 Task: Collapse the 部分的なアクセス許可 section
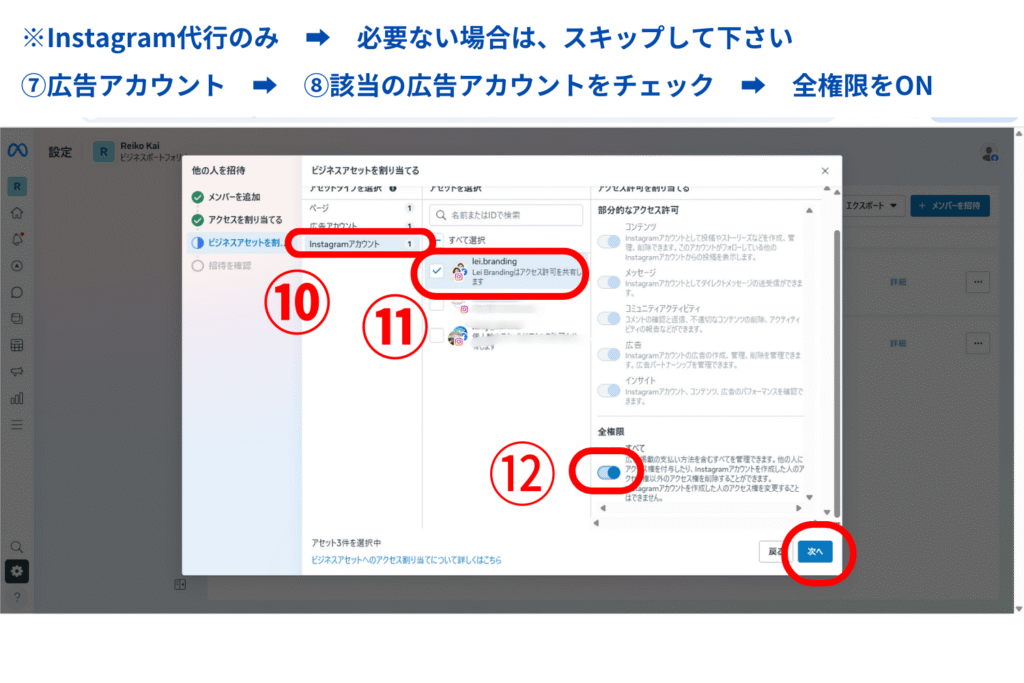(x=809, y=210)
